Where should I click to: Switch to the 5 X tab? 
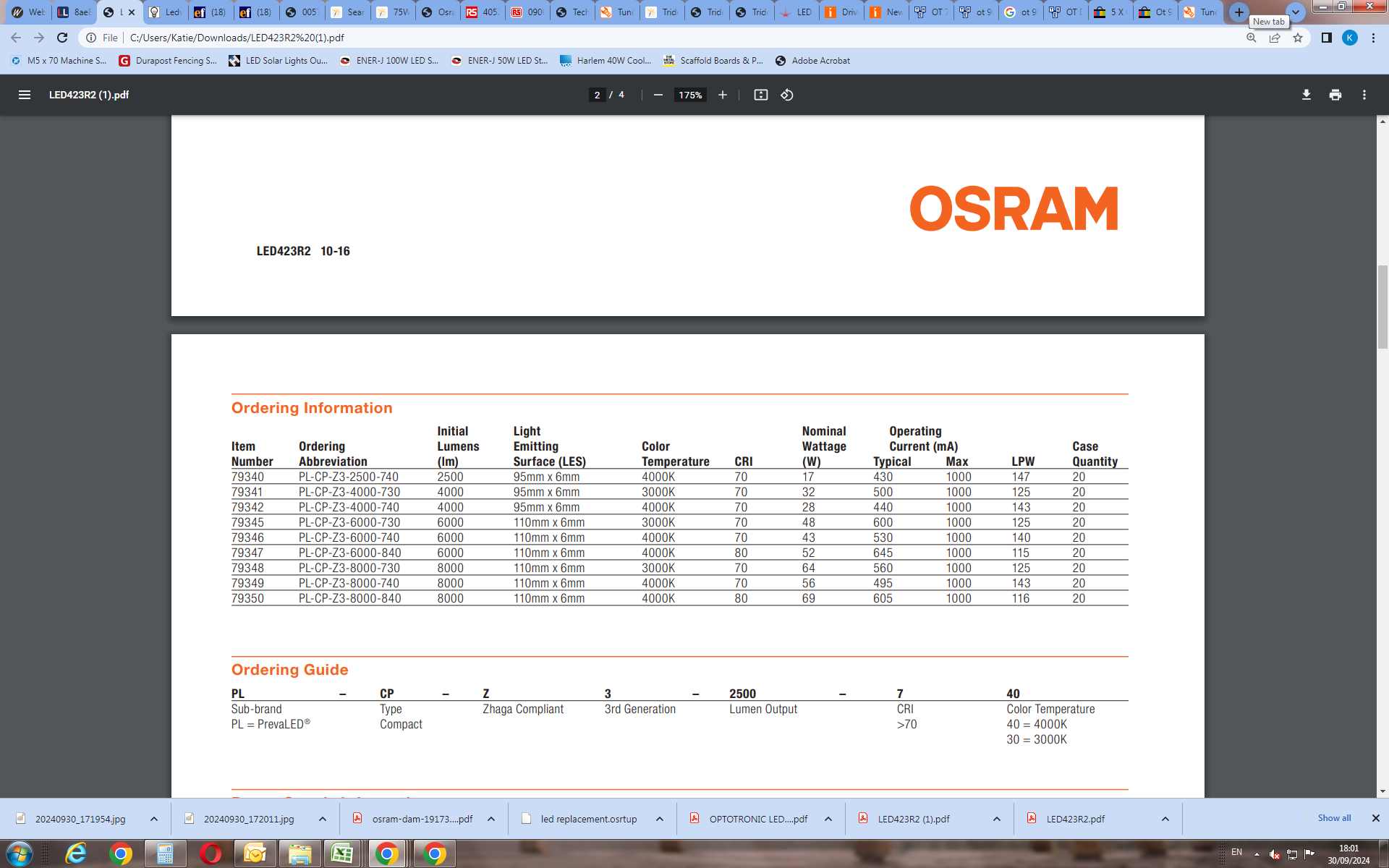1110,12
